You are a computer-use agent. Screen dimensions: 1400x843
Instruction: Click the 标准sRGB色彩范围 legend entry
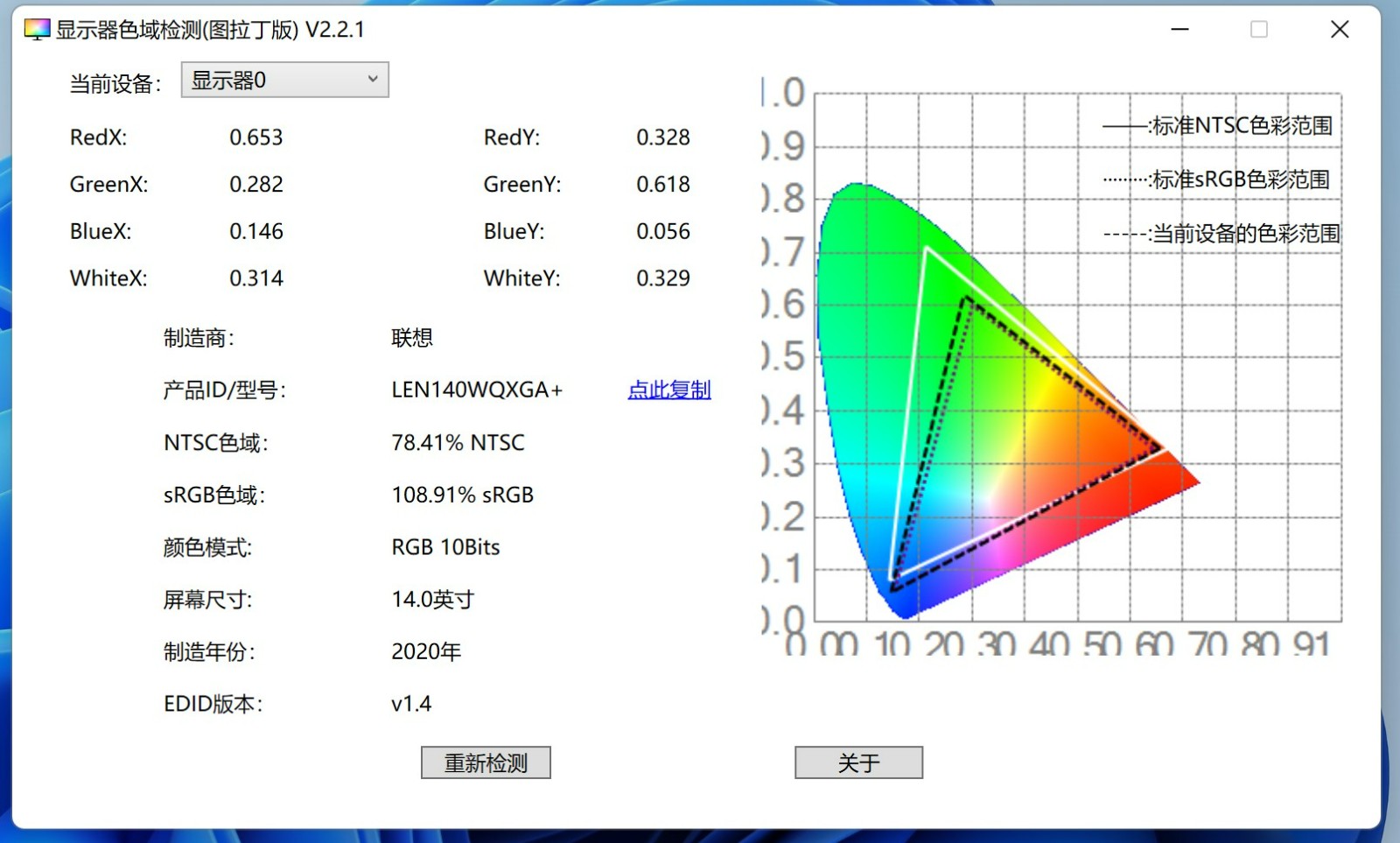coord(1217,180)
